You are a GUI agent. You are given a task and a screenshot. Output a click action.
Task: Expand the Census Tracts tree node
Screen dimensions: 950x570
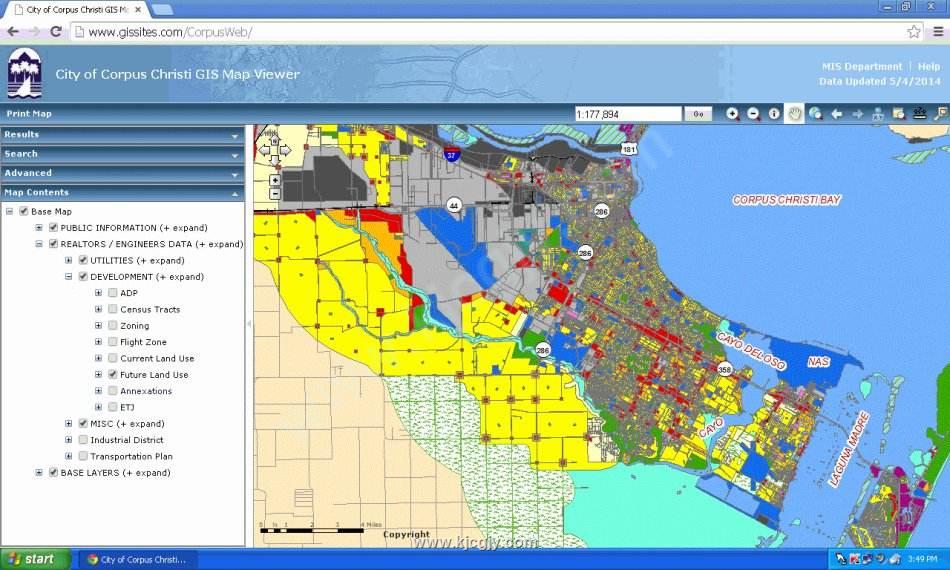click(x=99, y=309)
